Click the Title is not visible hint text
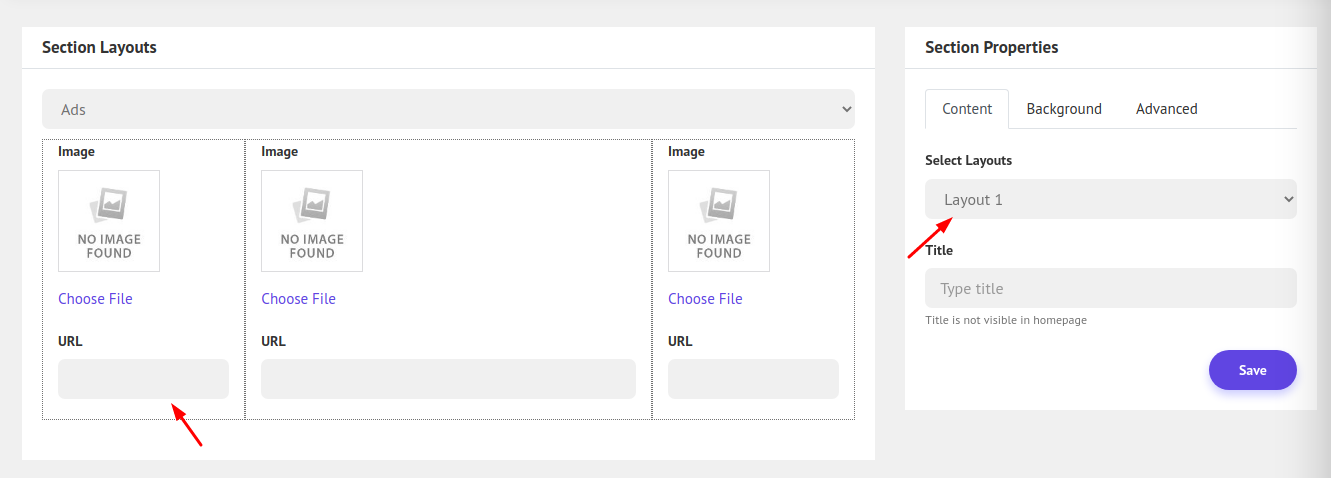This screenshot has height=478, width=1331. click(x=1005, y=320)
